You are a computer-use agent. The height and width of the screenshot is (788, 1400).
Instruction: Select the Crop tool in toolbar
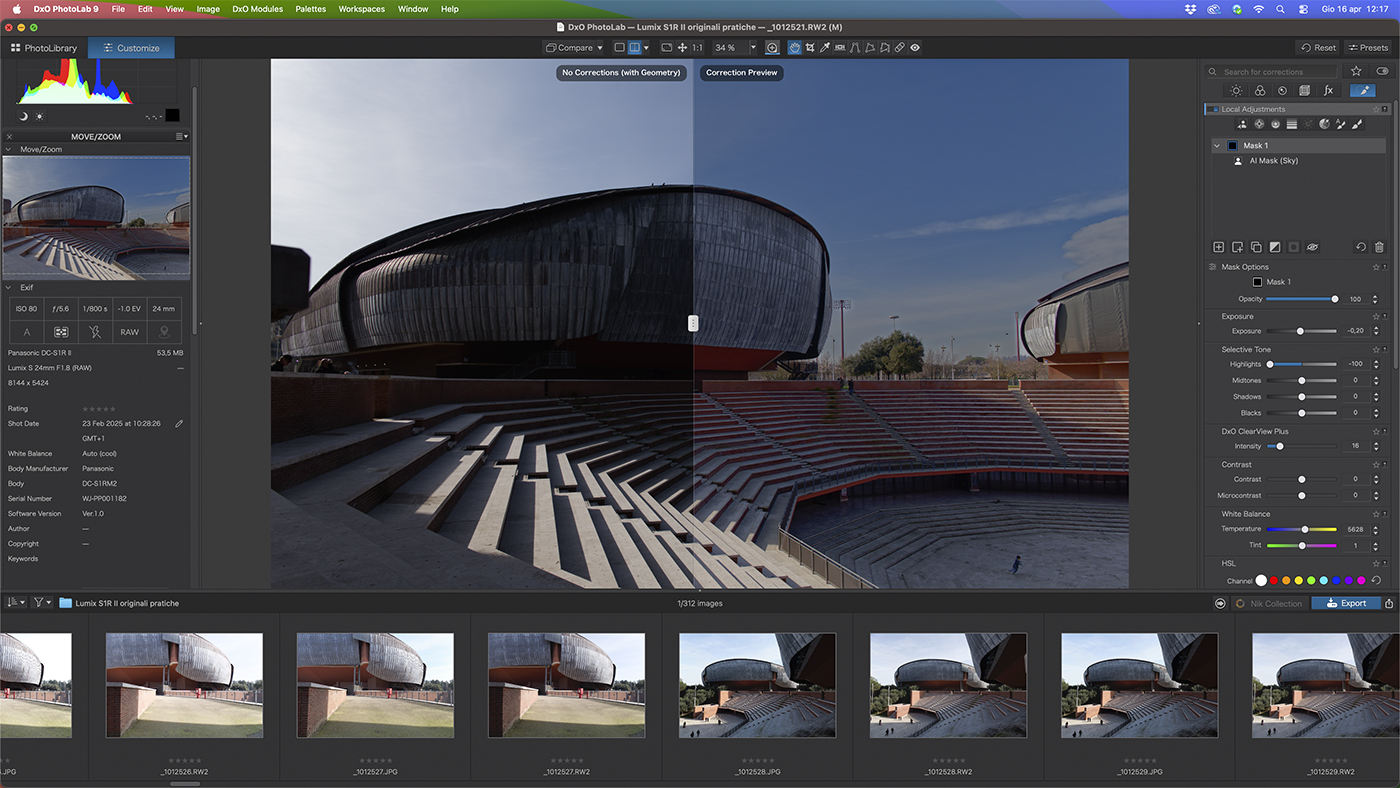808,48
